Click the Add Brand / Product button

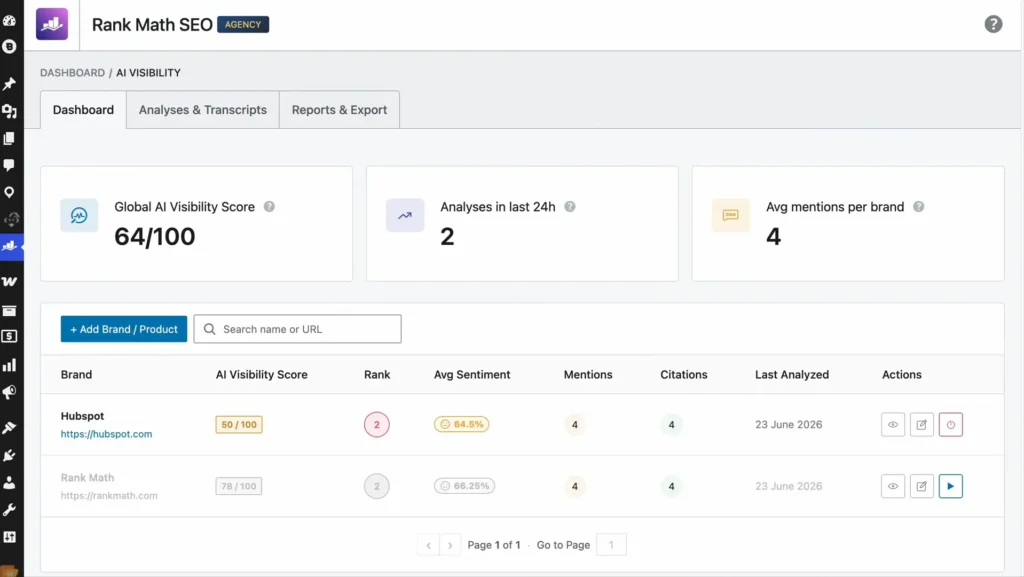tap(123, 329)
